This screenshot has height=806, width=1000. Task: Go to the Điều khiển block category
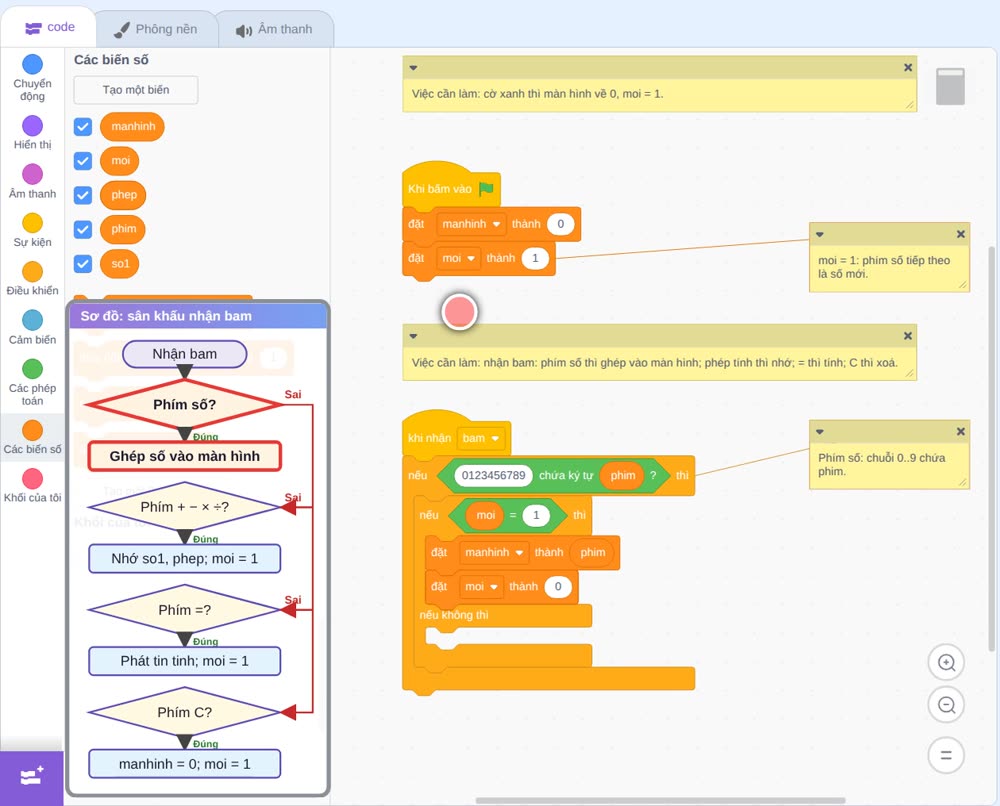[x=32, y=279]
